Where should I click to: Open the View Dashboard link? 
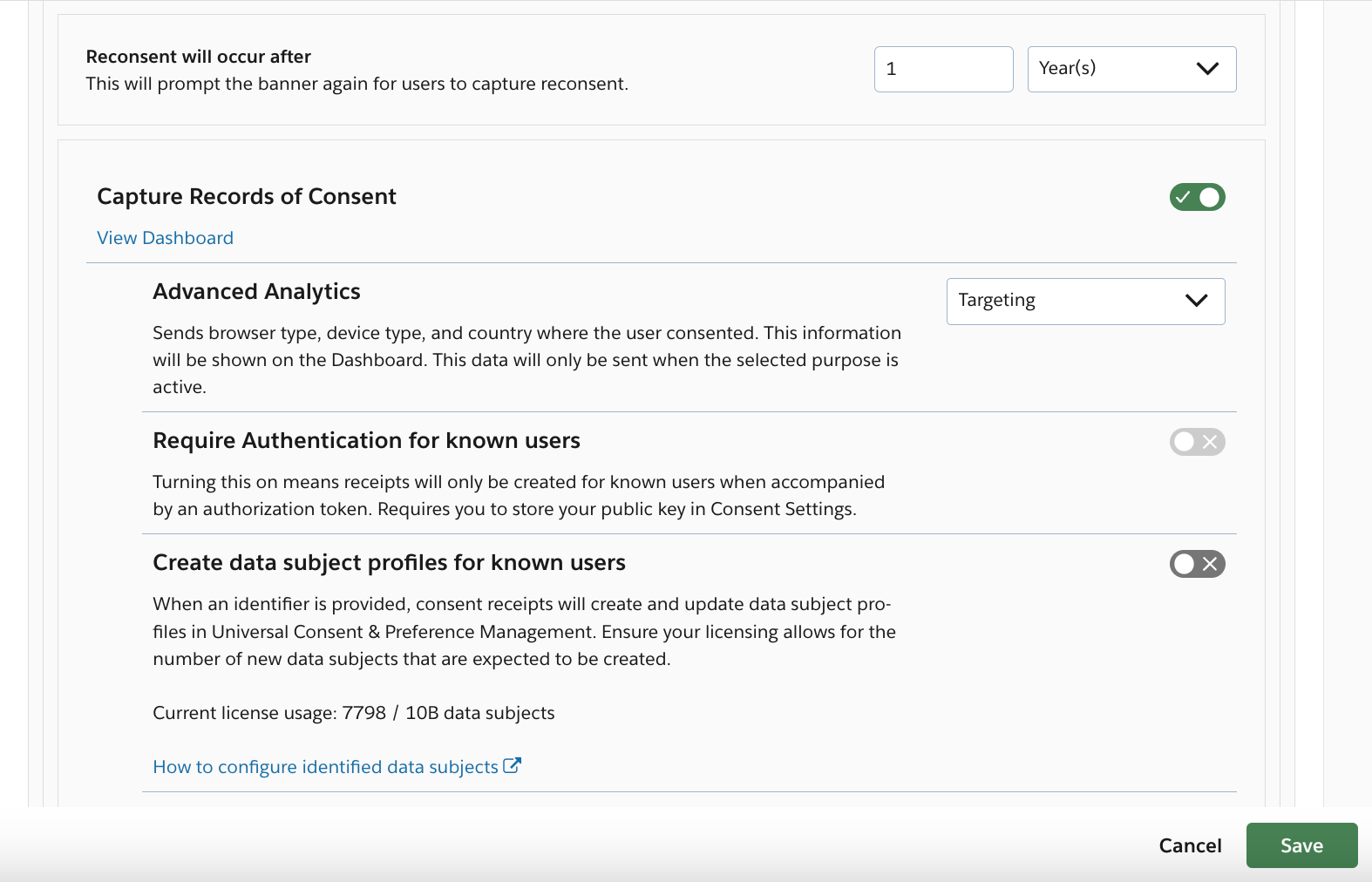165,238
